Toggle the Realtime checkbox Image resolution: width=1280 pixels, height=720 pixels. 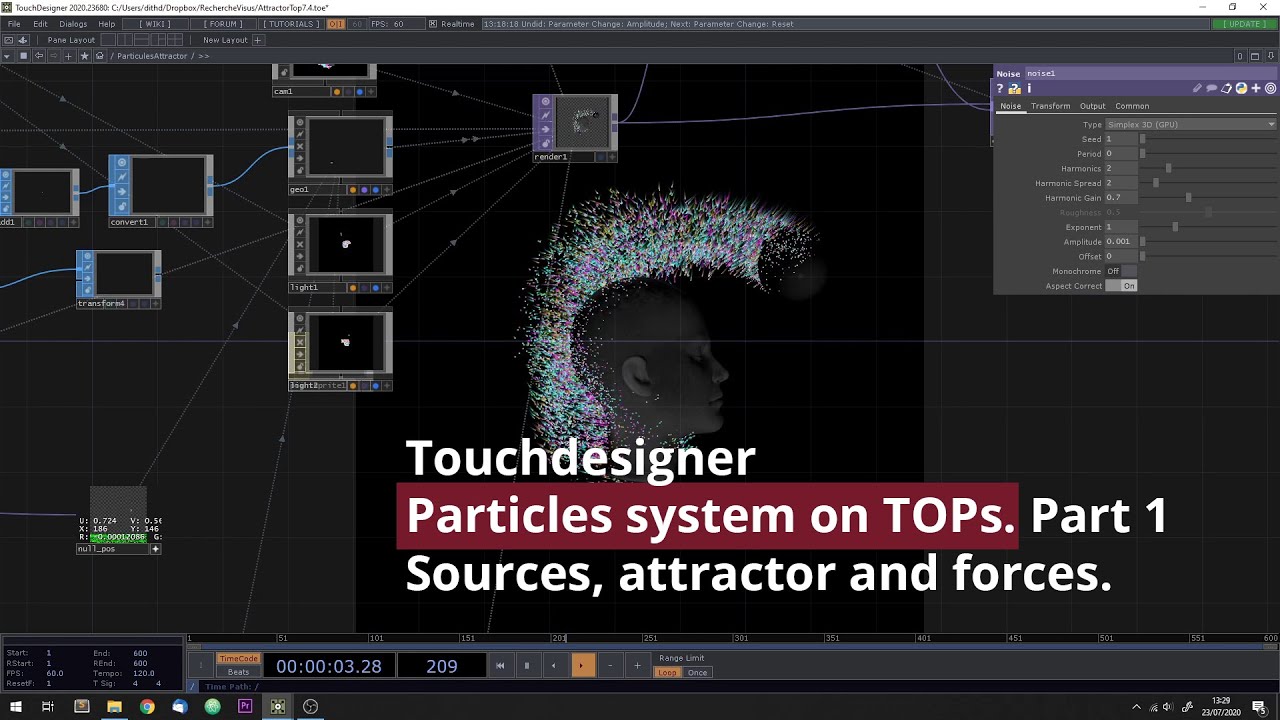(432, 24)
